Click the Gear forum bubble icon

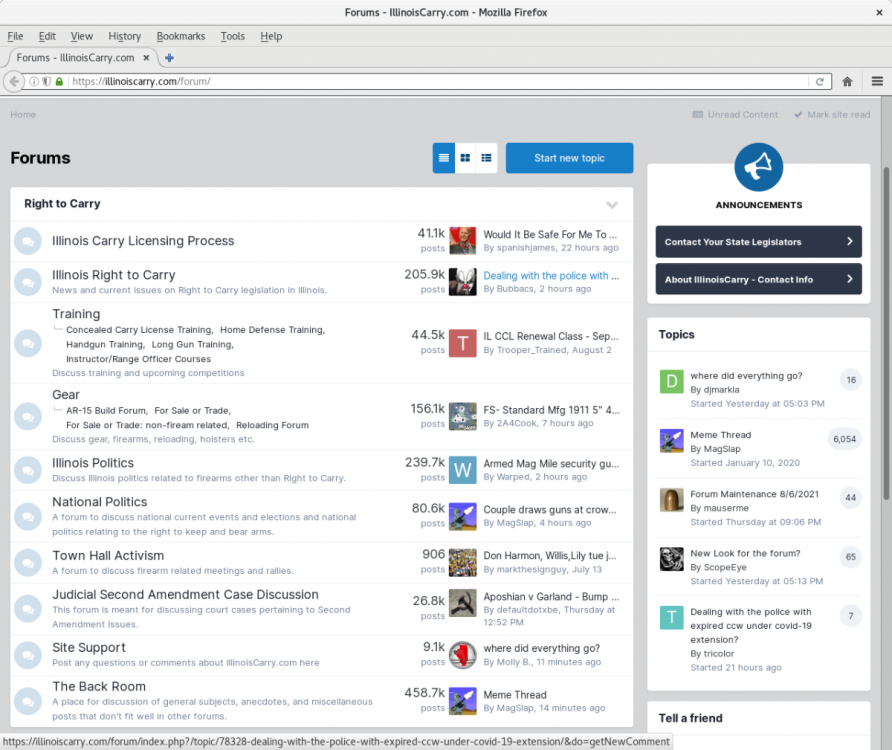click(28, 417)
